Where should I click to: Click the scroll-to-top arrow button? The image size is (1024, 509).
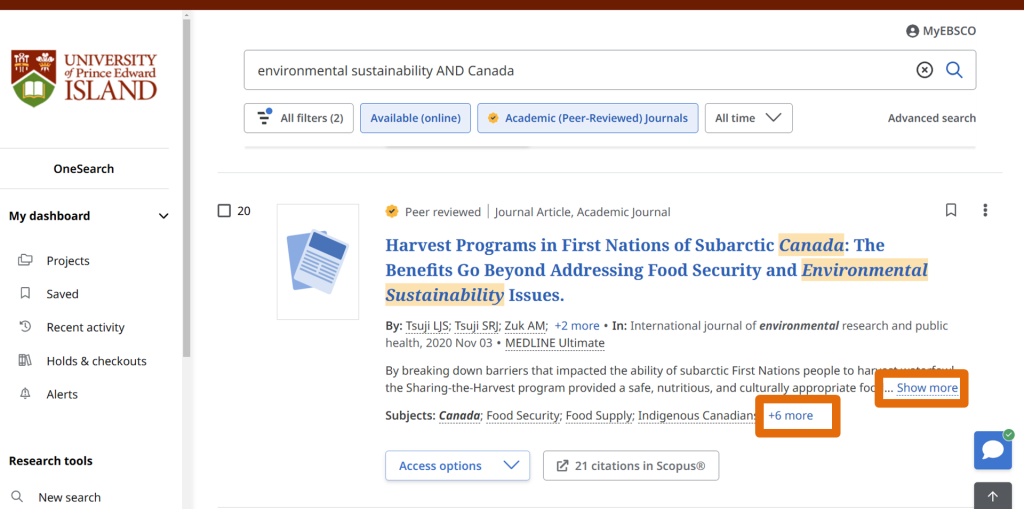(992, 496)
